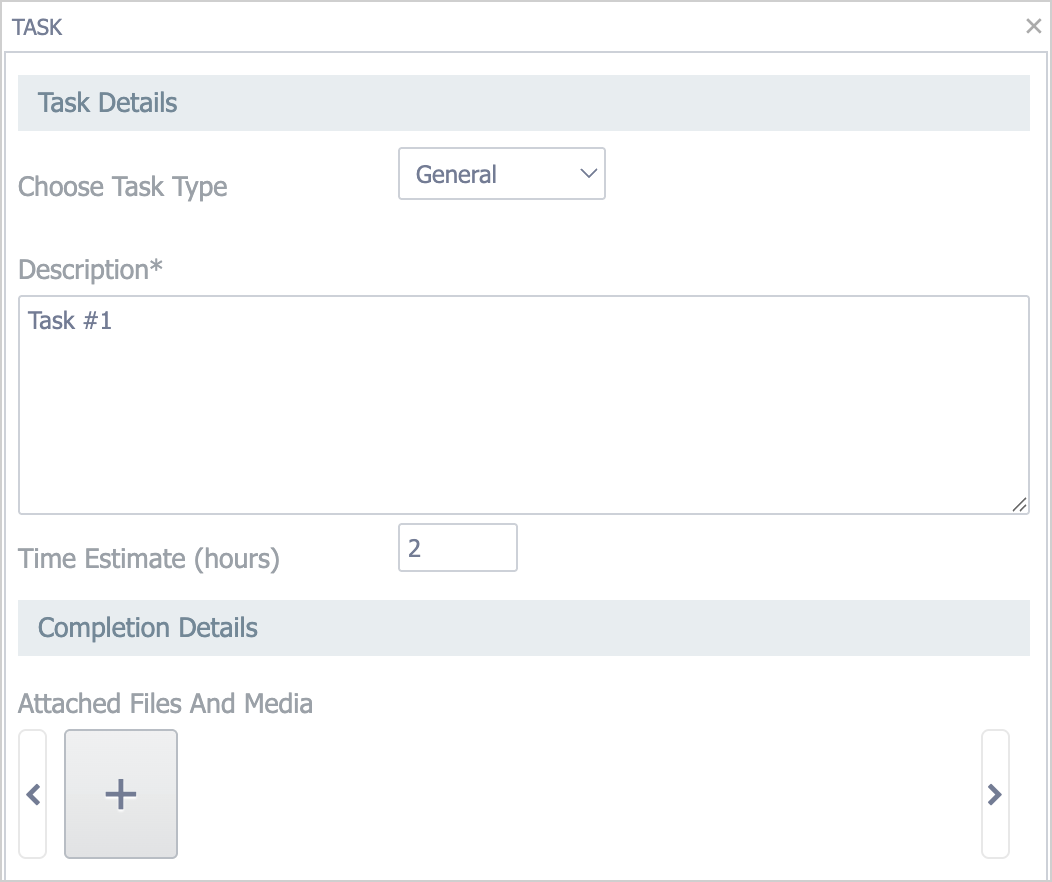The height and width of the screenshot is (882, 1052).
Task: Collapse the Task Details section header
Action: click(107, 103)
